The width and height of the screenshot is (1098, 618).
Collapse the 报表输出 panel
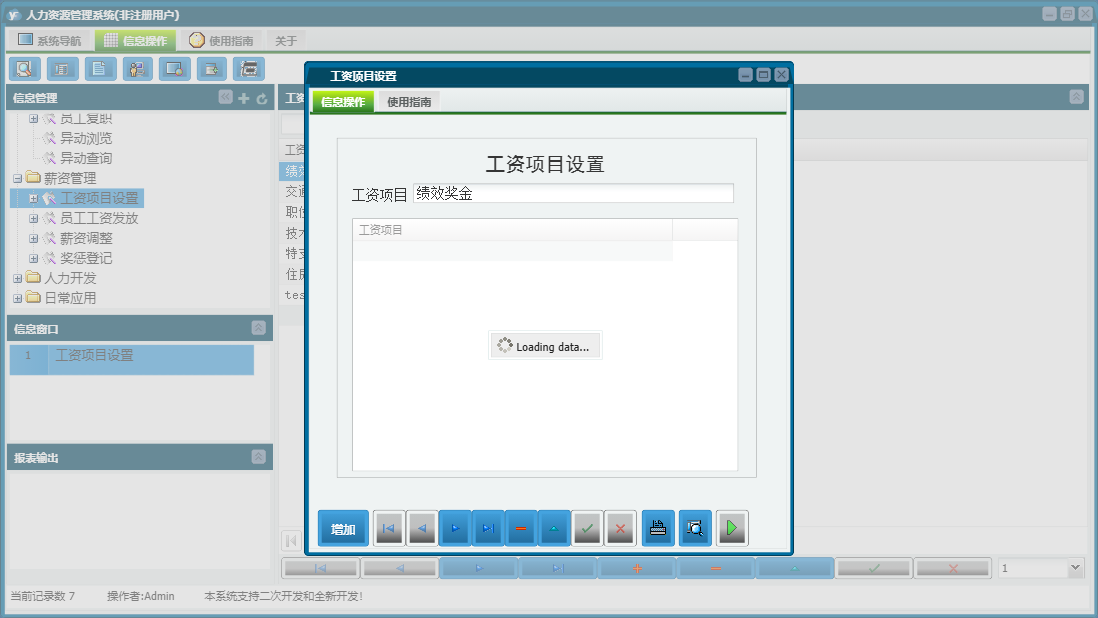(x=258, y=457)
